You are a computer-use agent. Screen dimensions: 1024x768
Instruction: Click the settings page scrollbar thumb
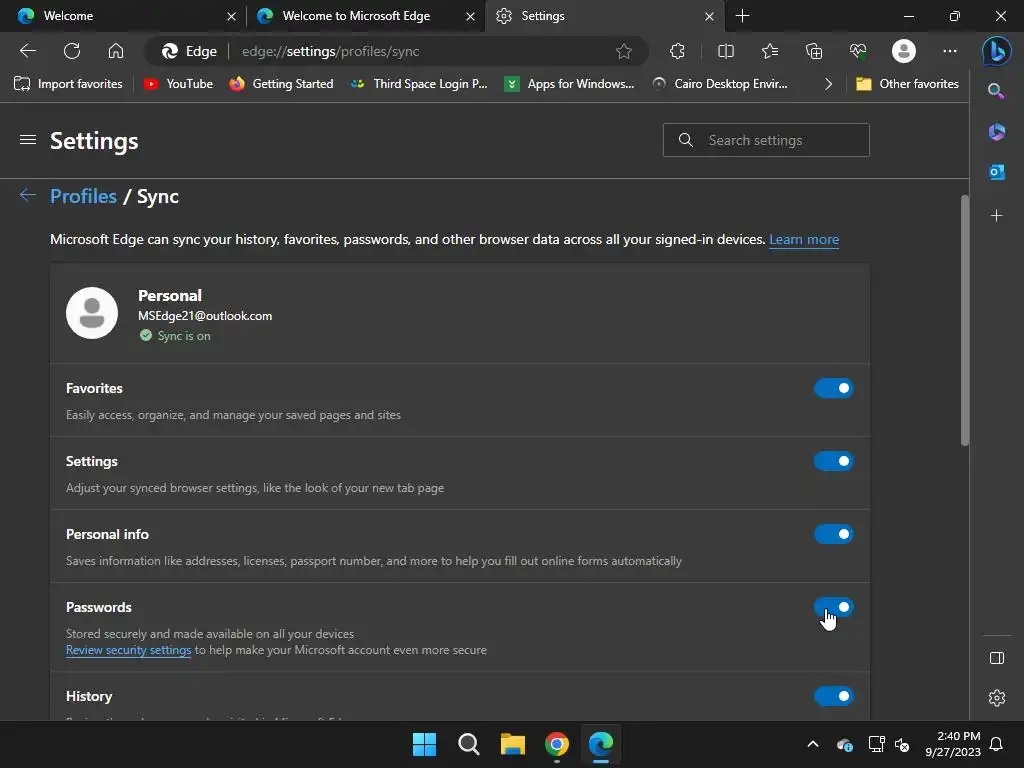(x=965, y=320)
